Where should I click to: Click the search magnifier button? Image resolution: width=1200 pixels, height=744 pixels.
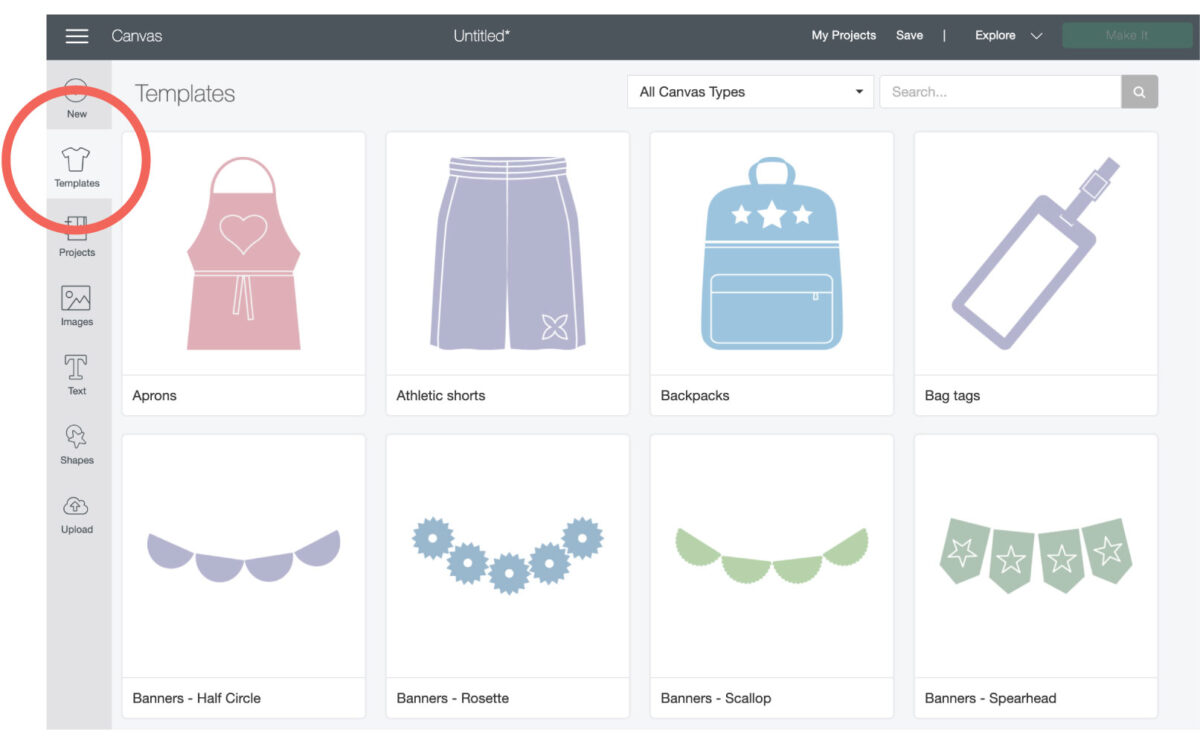(x=1140, y=92)
